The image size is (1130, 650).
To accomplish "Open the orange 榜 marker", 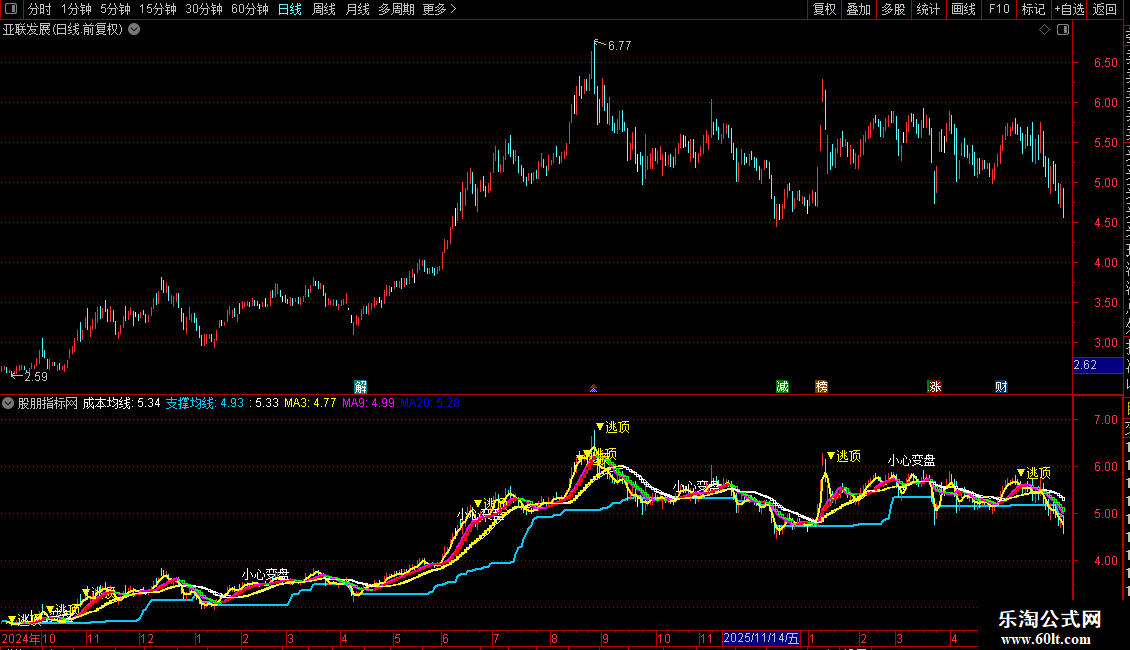I will 822,387.
